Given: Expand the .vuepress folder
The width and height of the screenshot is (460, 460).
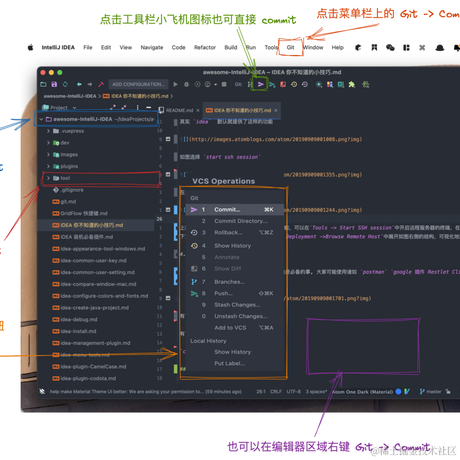Looking at the screenshot, I should (x=48, y=131).
